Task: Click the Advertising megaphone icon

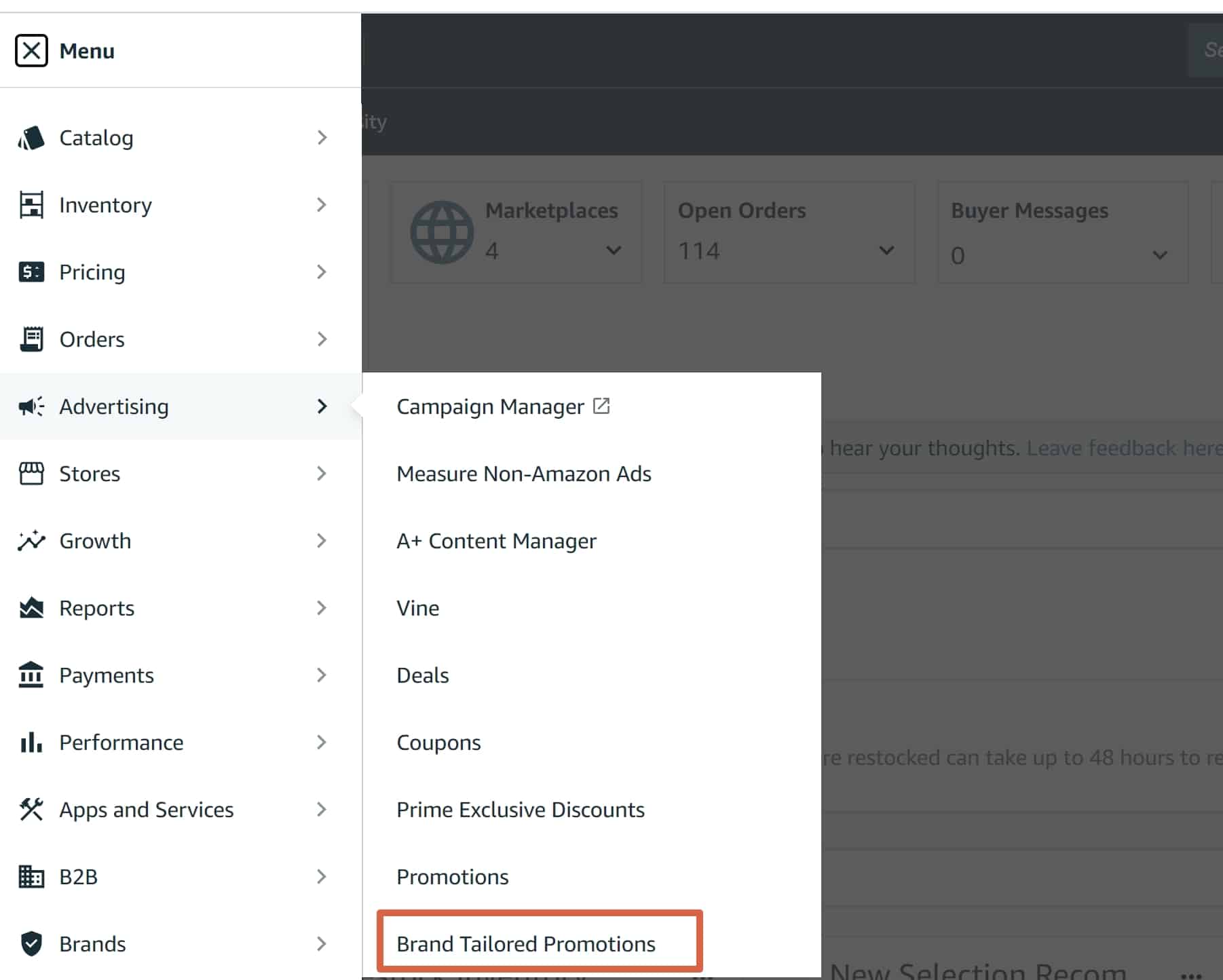Action: point(31,407)
